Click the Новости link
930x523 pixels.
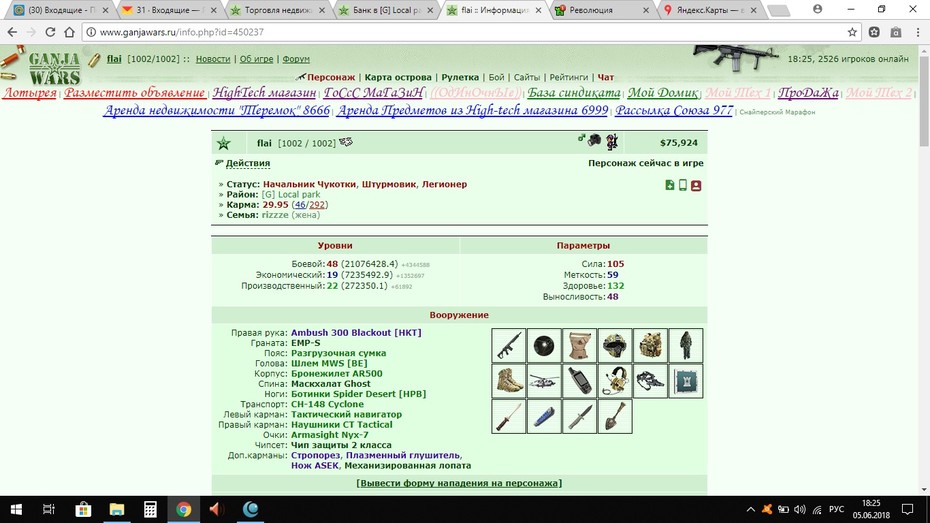coord(213,59)
